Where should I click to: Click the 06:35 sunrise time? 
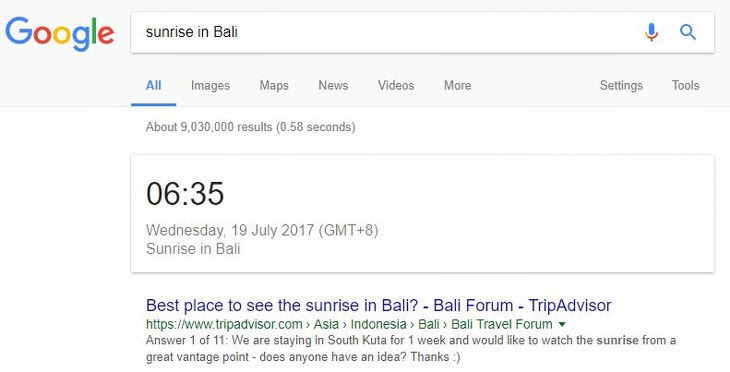coord(185,193)
